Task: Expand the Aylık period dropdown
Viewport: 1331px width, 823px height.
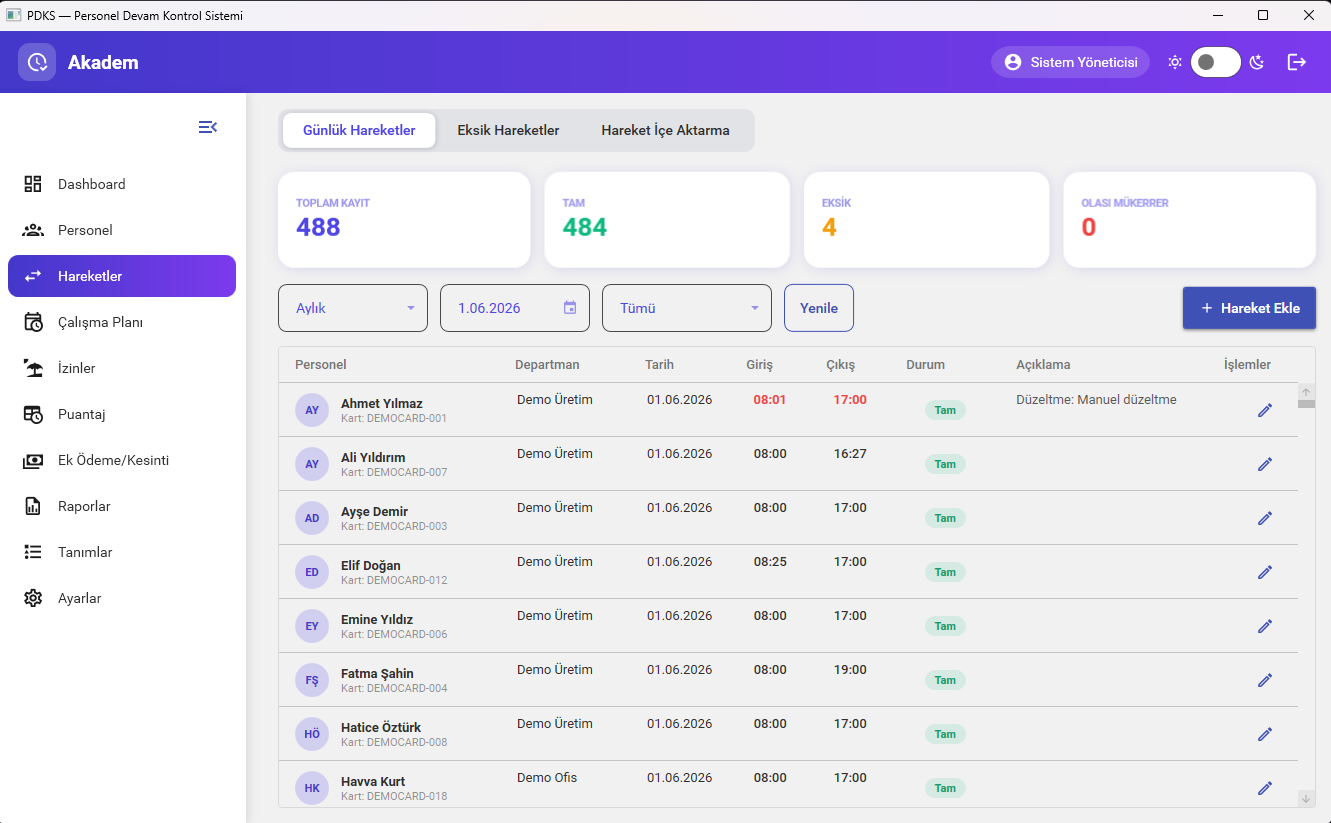Action: point(353,308)
